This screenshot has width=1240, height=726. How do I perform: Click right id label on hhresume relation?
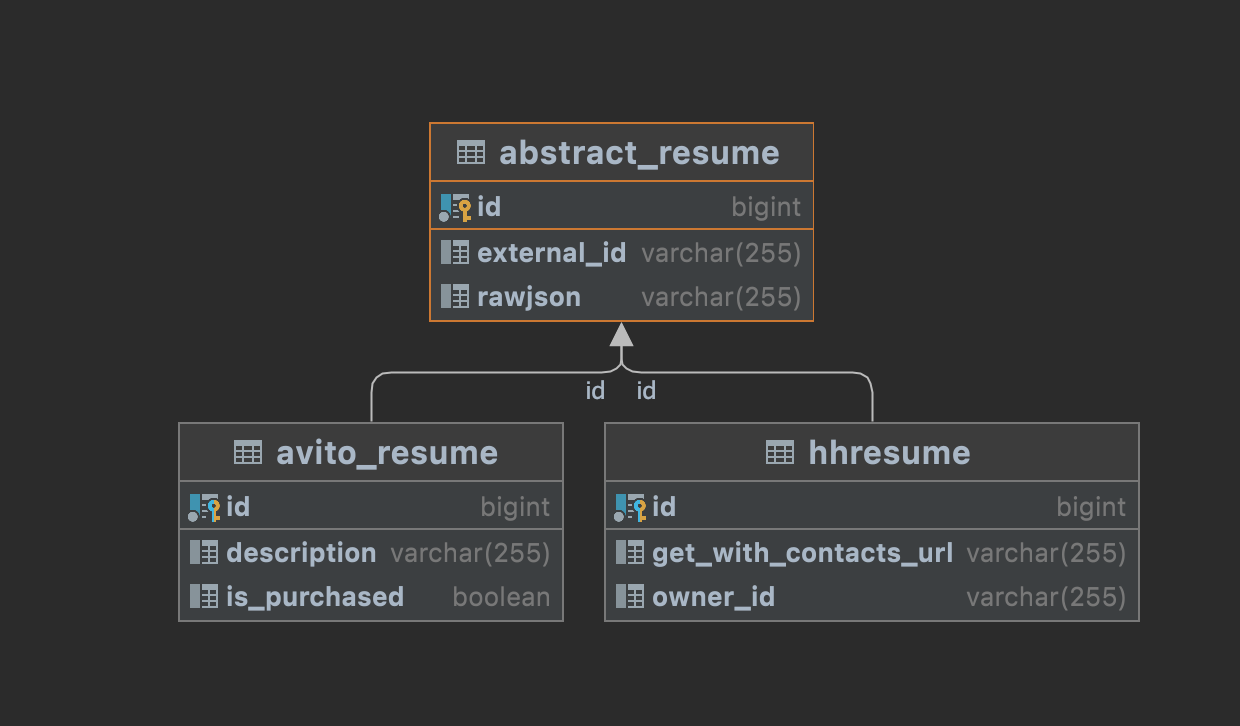click(x=646, y=391)
